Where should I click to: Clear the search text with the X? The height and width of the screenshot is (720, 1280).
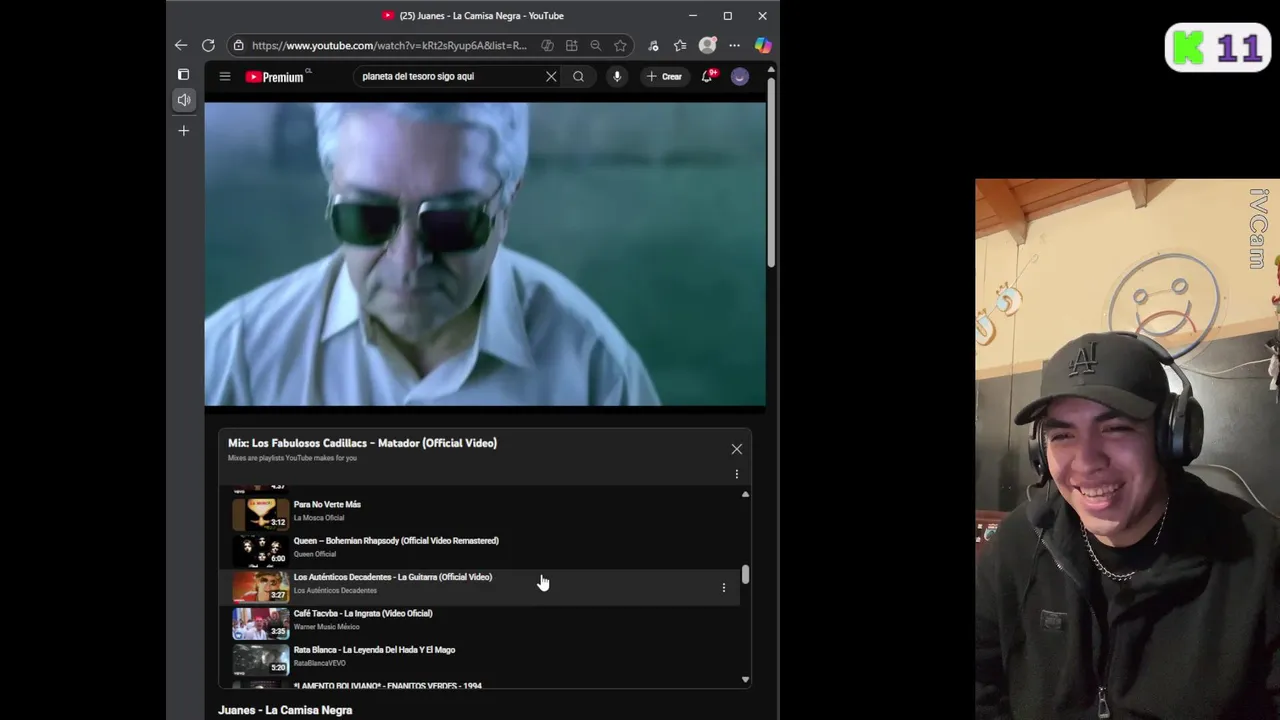551,76
